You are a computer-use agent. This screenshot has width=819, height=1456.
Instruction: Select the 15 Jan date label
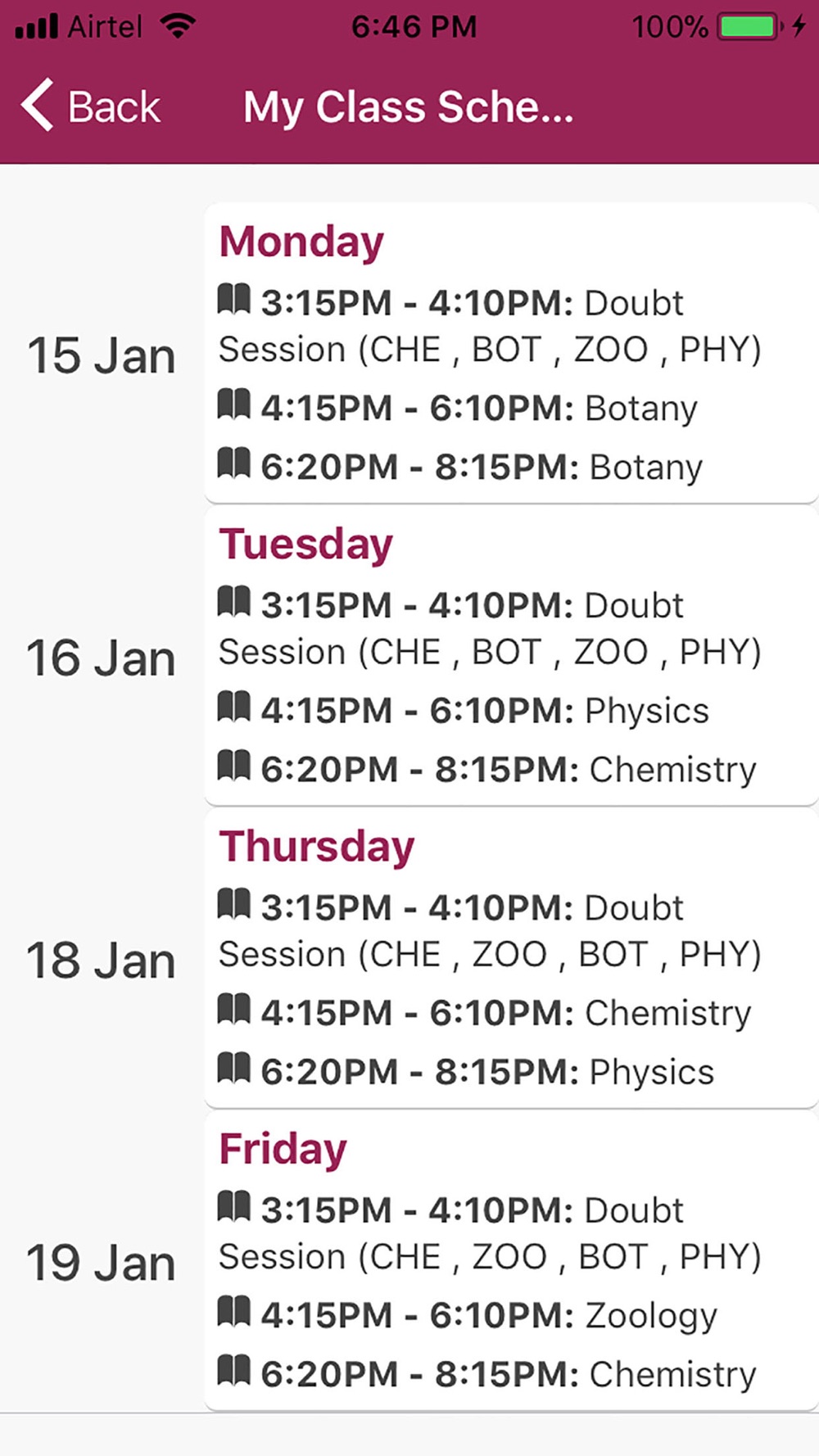pyautogui.click(x=102, y=356)
